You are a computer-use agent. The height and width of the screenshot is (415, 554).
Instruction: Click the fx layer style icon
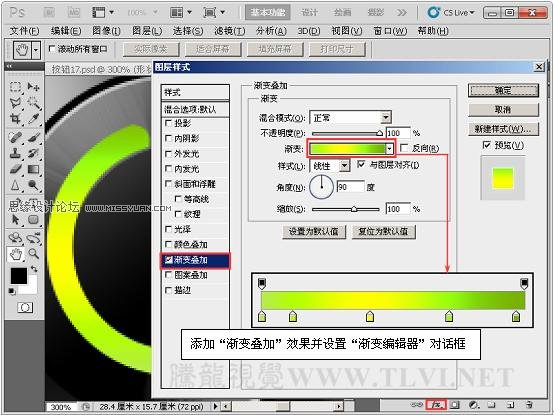[436, 405]
